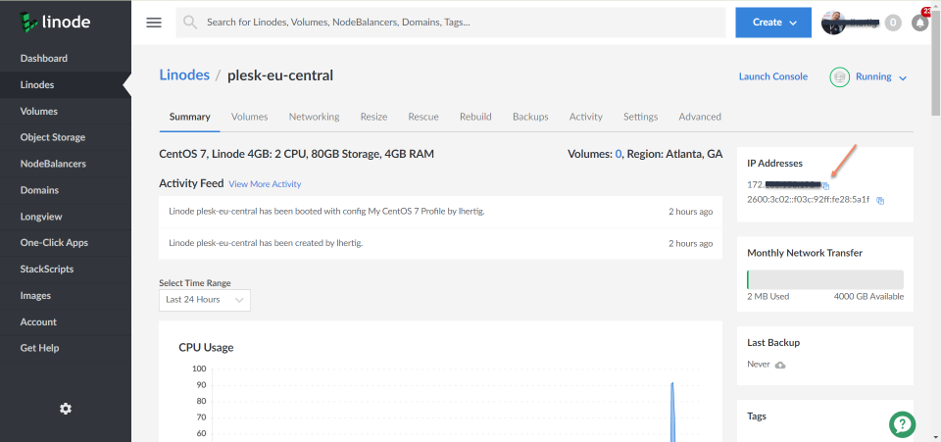Open the hamburger navigation menu
Image resolution: width=941 pixels, height=442 pixels.
154,23
